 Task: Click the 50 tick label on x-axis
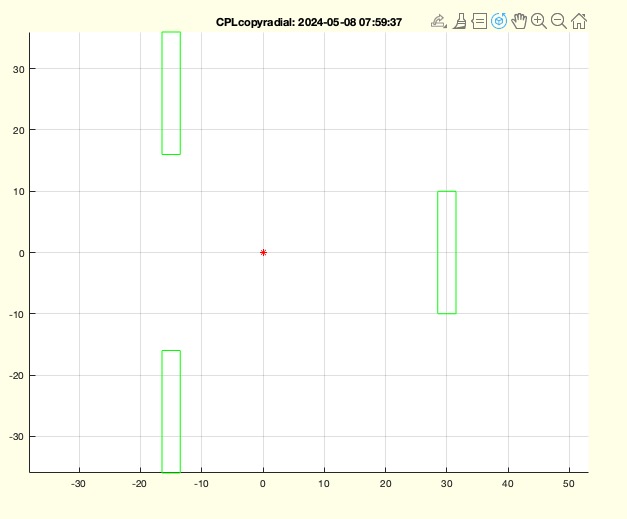[x=569, y=484]
